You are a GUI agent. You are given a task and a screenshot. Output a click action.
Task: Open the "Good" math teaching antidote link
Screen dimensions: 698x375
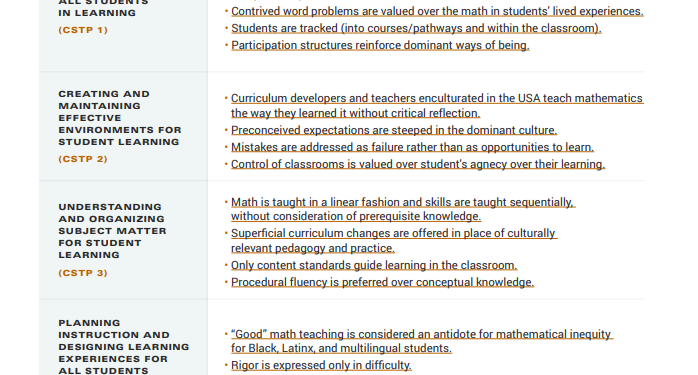point(422,341)
